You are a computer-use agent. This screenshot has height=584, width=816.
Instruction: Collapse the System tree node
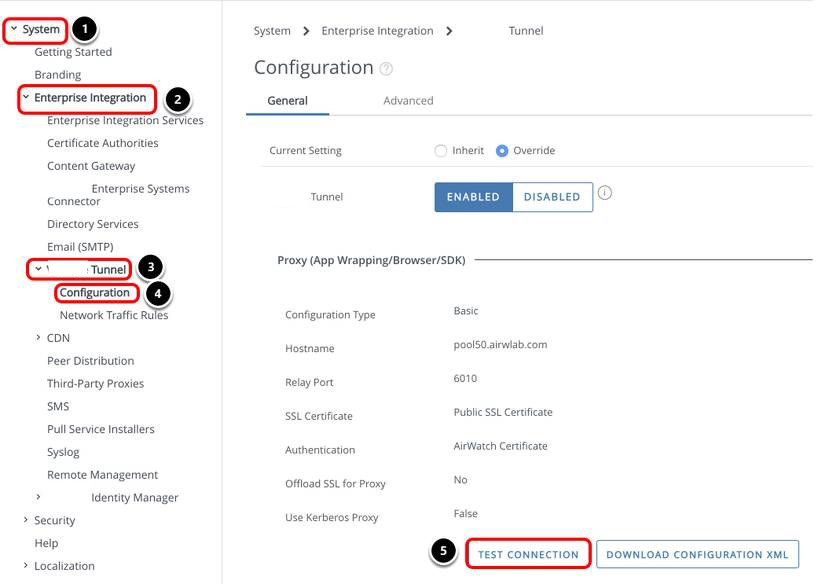click(14, 29)
